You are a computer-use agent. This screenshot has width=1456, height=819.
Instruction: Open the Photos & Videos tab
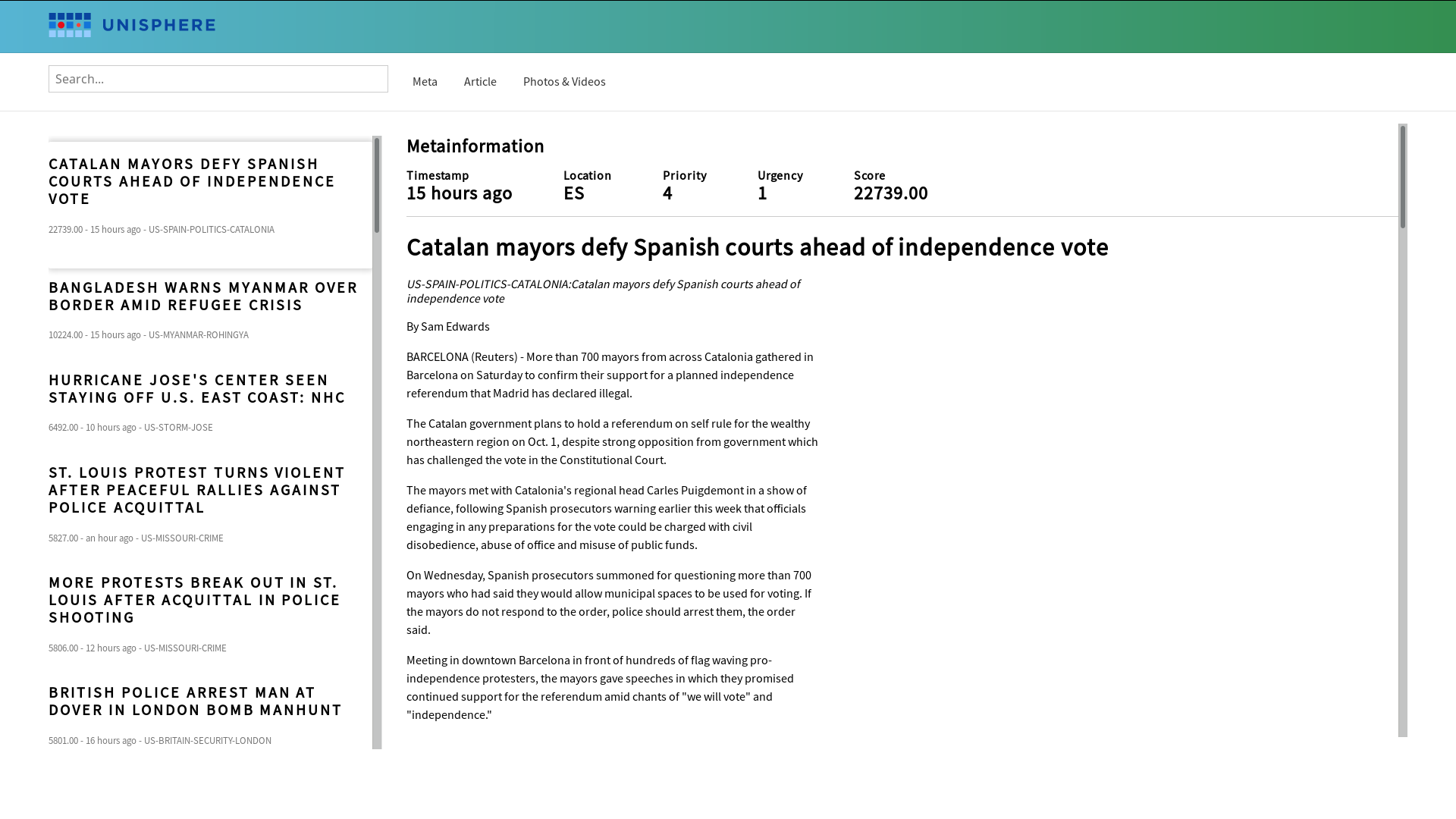[564, 82]
